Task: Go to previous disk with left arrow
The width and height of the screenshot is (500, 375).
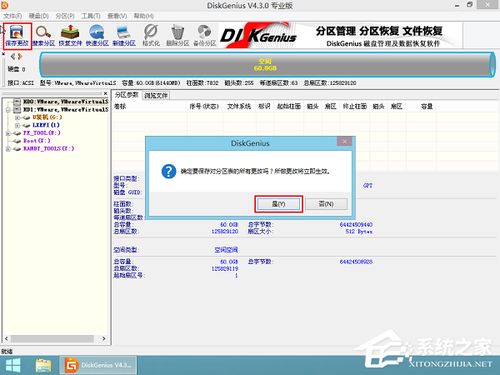Action: 13,56
